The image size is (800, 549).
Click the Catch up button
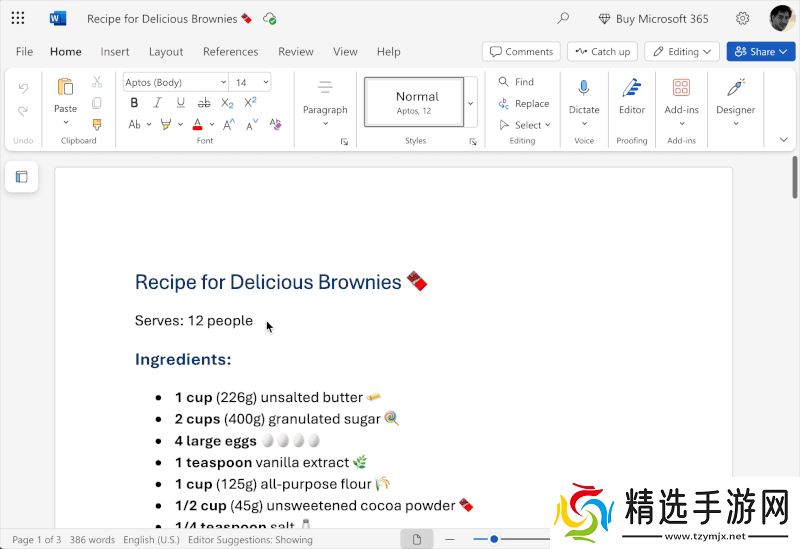(x=602, y=52)
